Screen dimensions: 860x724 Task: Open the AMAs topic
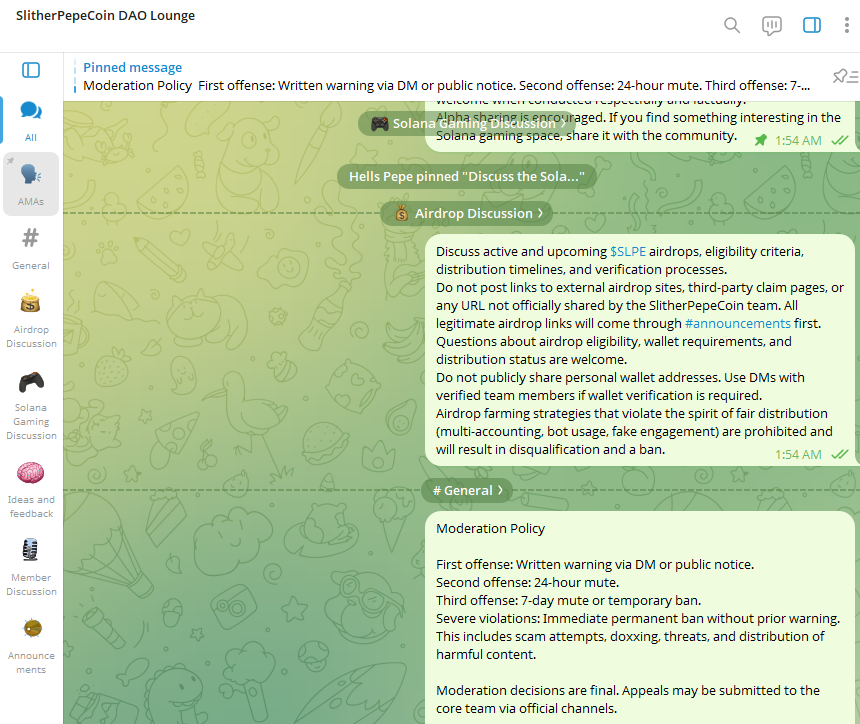(31, 184)
